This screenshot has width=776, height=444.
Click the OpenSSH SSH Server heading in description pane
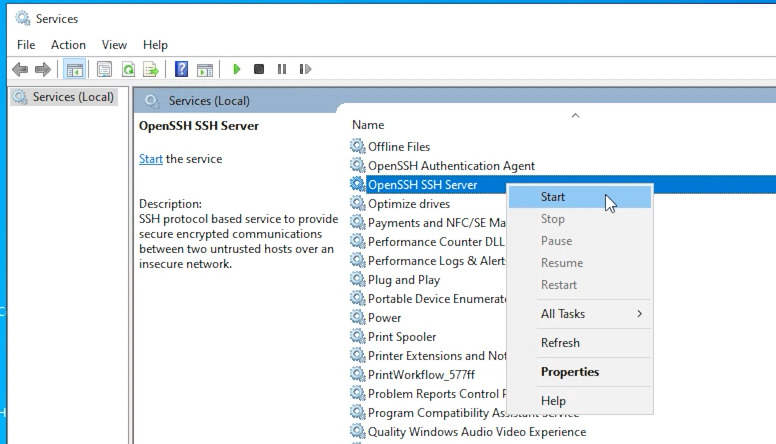pos(199,126)
